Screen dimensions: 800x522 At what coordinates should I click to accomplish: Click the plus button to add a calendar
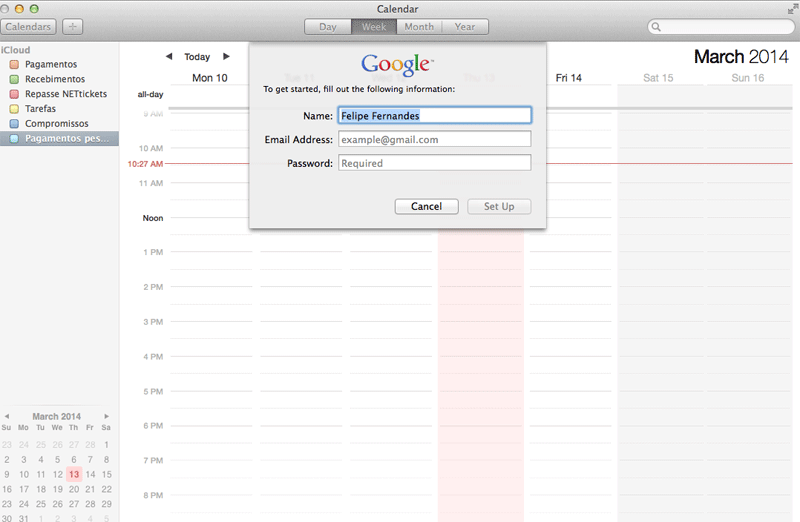[72, 27]
